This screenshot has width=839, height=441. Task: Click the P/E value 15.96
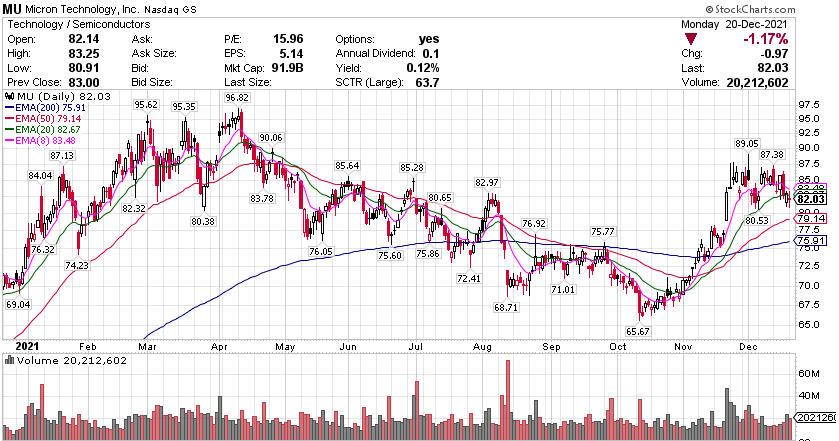(288, 39)
